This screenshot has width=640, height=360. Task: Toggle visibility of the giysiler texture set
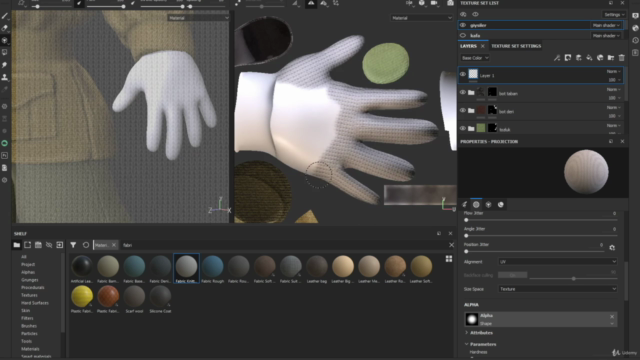click(463, 25)
